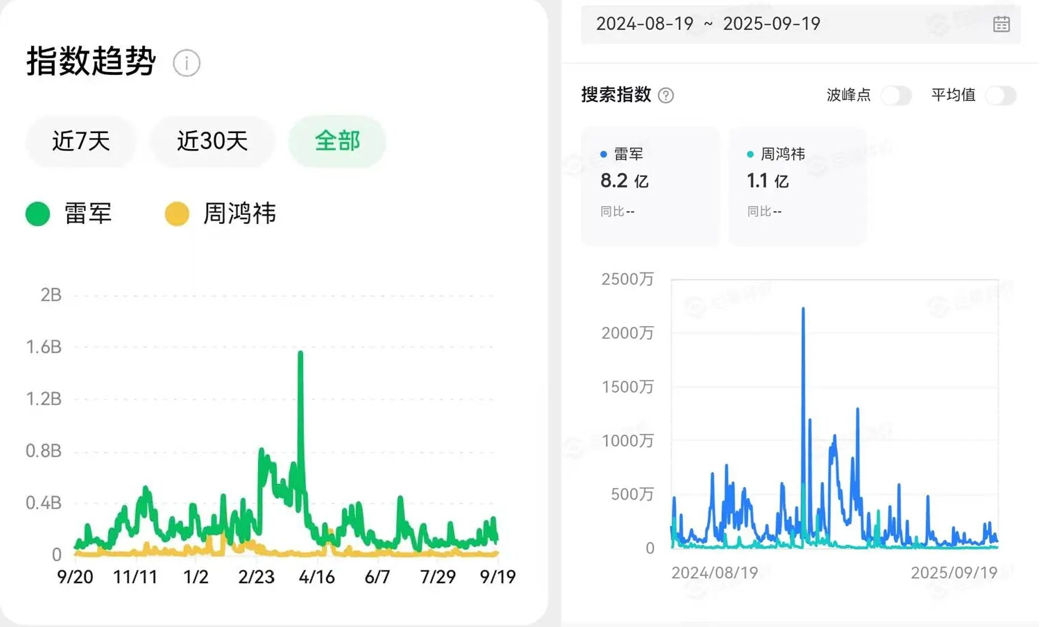The height and width of the screenshot is (627, 1046).
Task: Choose the 全部 time range tab
Action: point(337,141)
